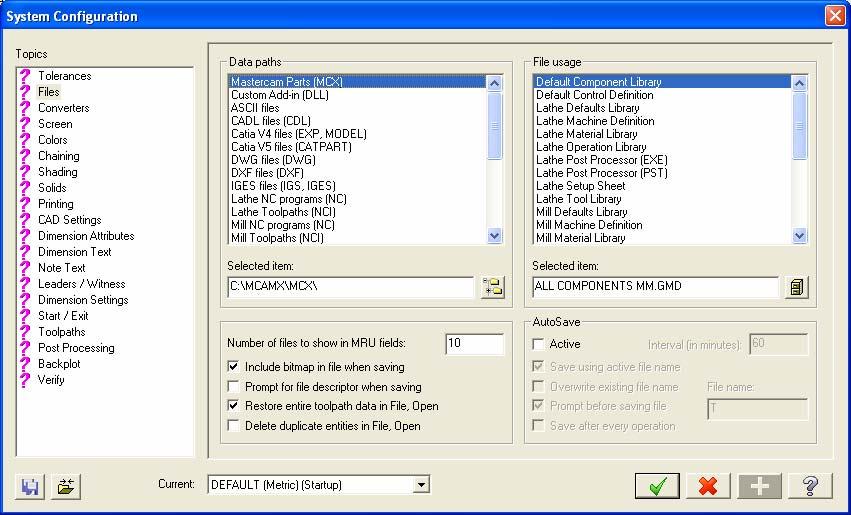
Task: Enable the AutoSave Active checkbox
Action: (x=538, y=344)
